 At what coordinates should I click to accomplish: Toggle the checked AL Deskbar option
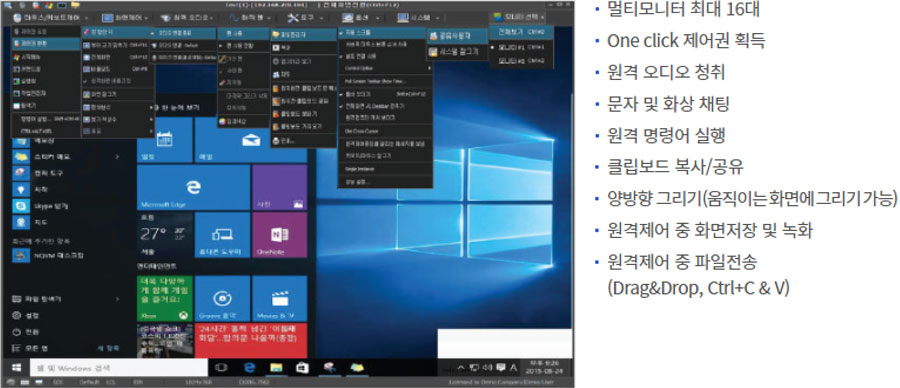point(385,106)
